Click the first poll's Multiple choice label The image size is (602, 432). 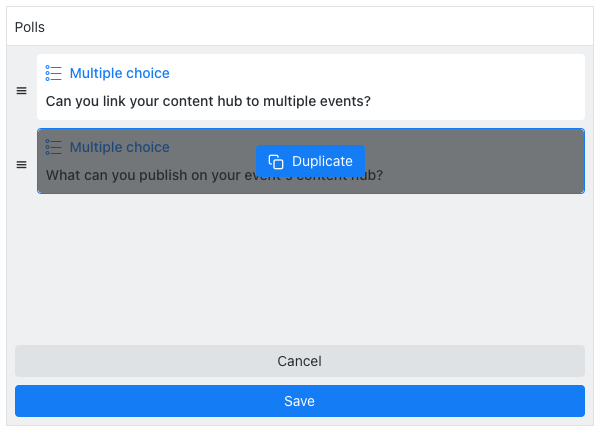(119, 73)
